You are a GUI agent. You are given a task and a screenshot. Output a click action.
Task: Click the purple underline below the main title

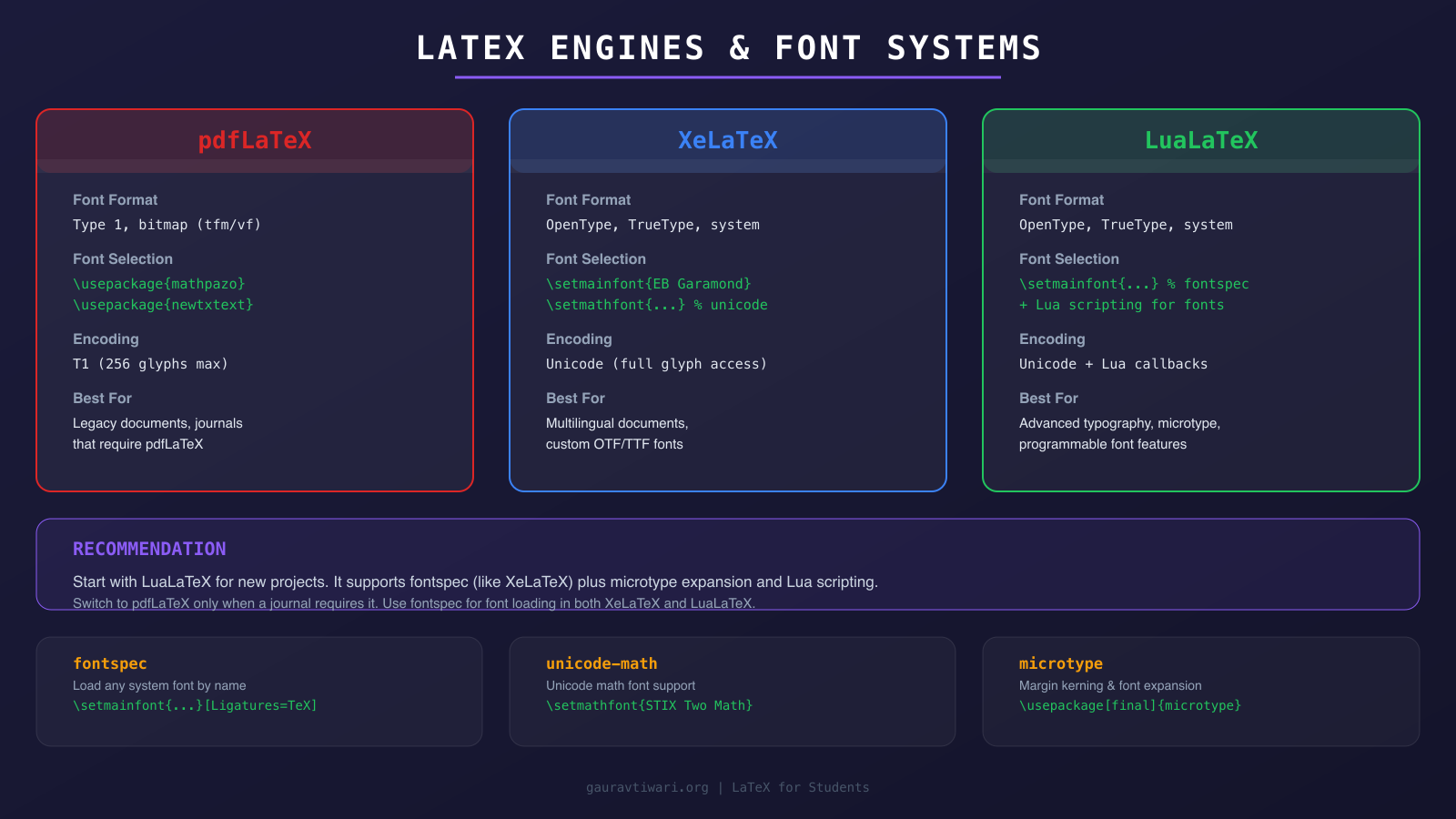click(728, 76)
